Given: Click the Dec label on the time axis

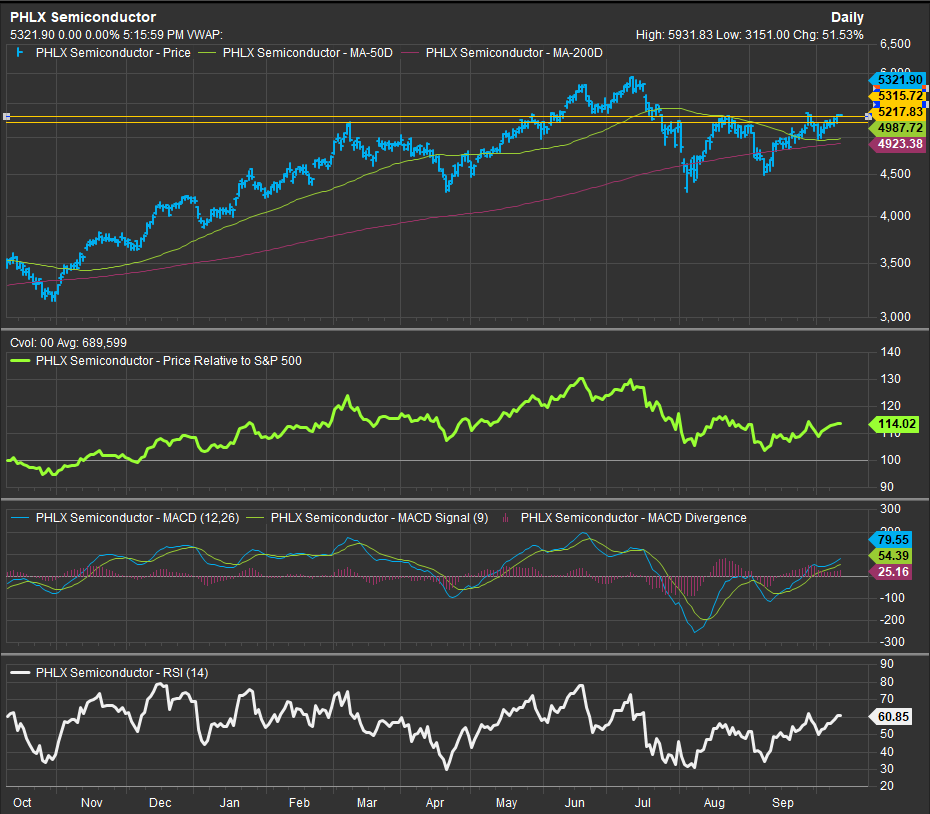Looking at the screenshot, I should [x=160, y=803].
